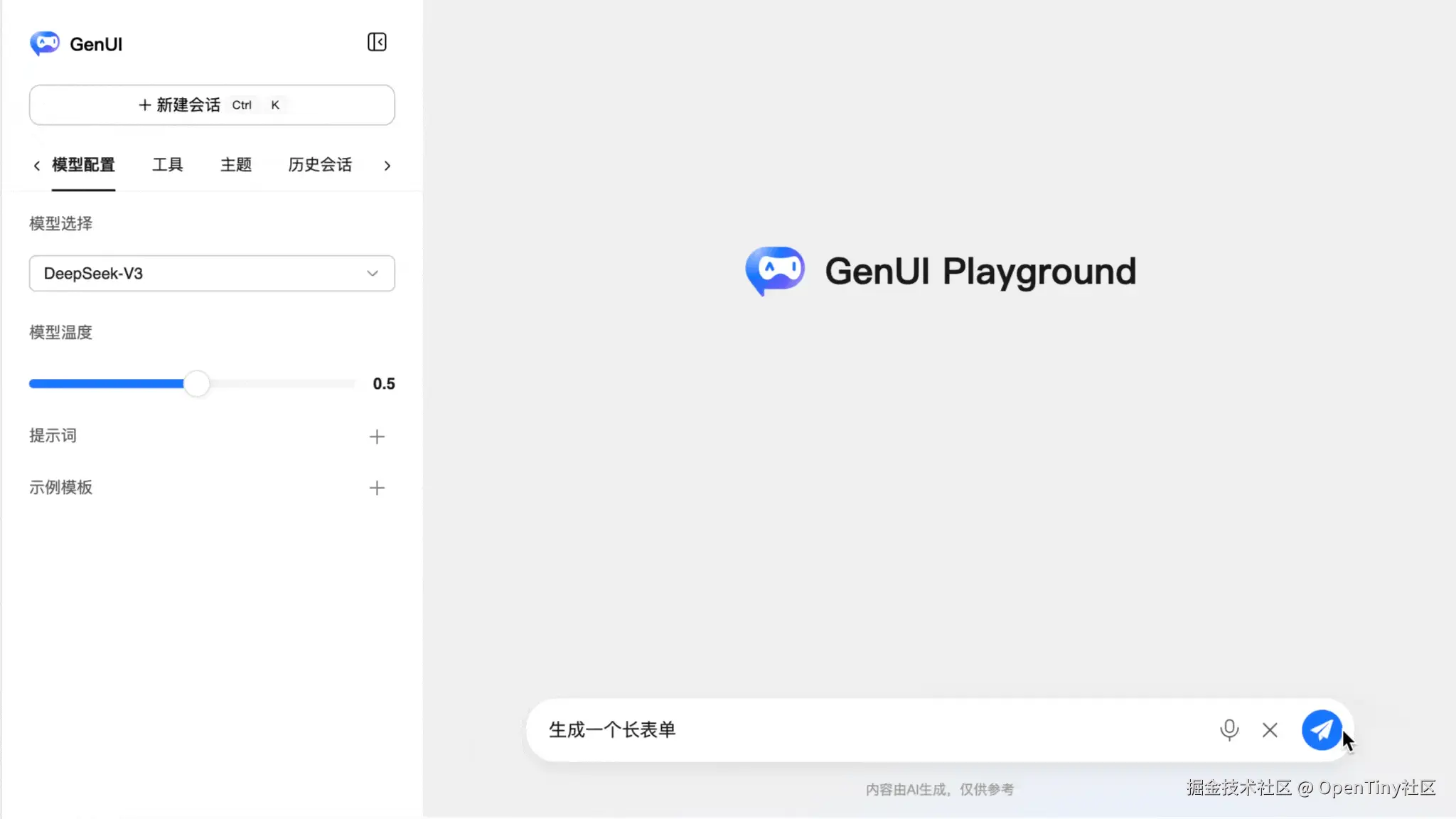Click the send message icon
Image resolution: width=1456 pixels, height=819 pixels.
tap(1321, 729)
